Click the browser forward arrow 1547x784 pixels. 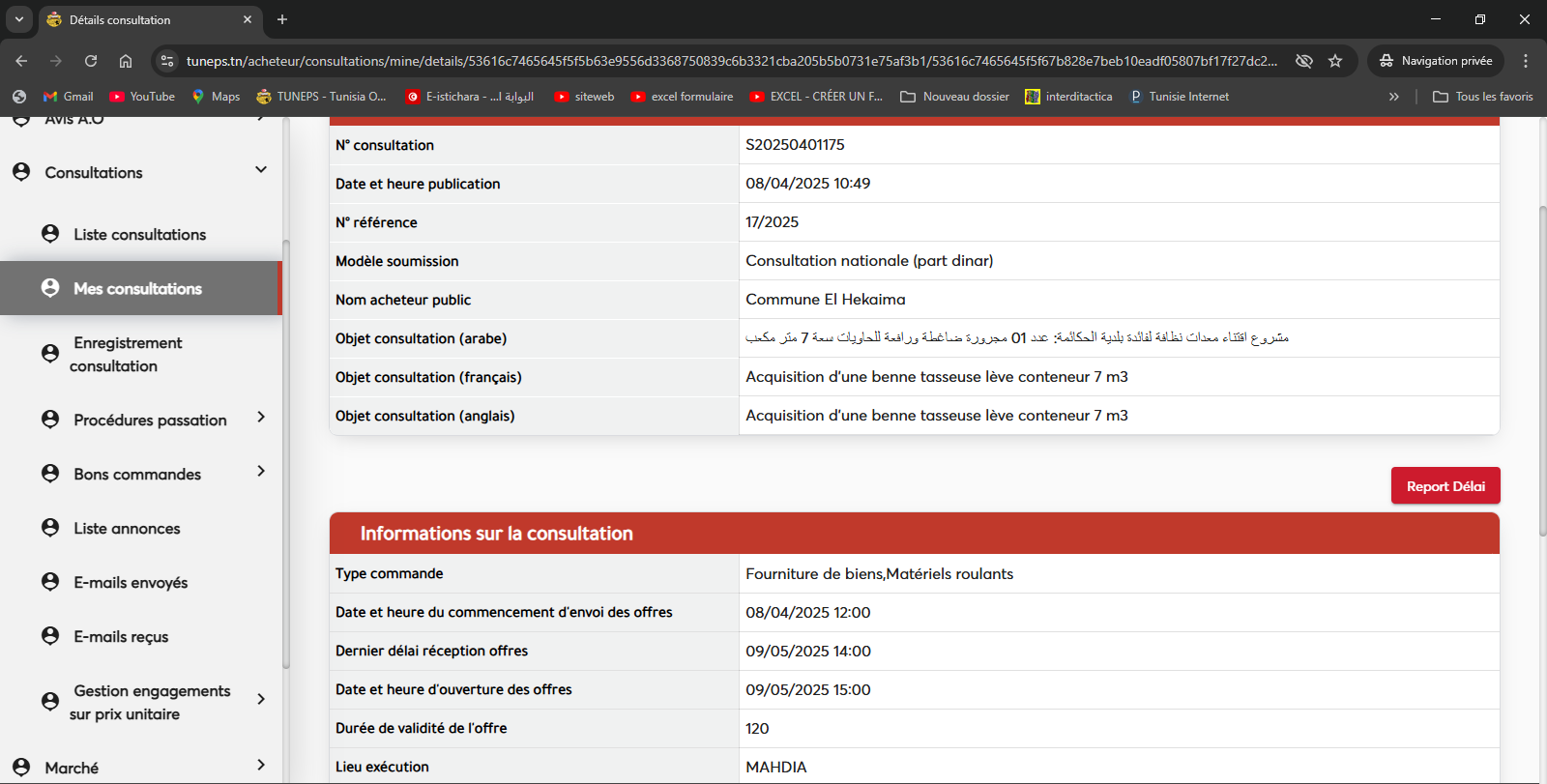[56, 61]
